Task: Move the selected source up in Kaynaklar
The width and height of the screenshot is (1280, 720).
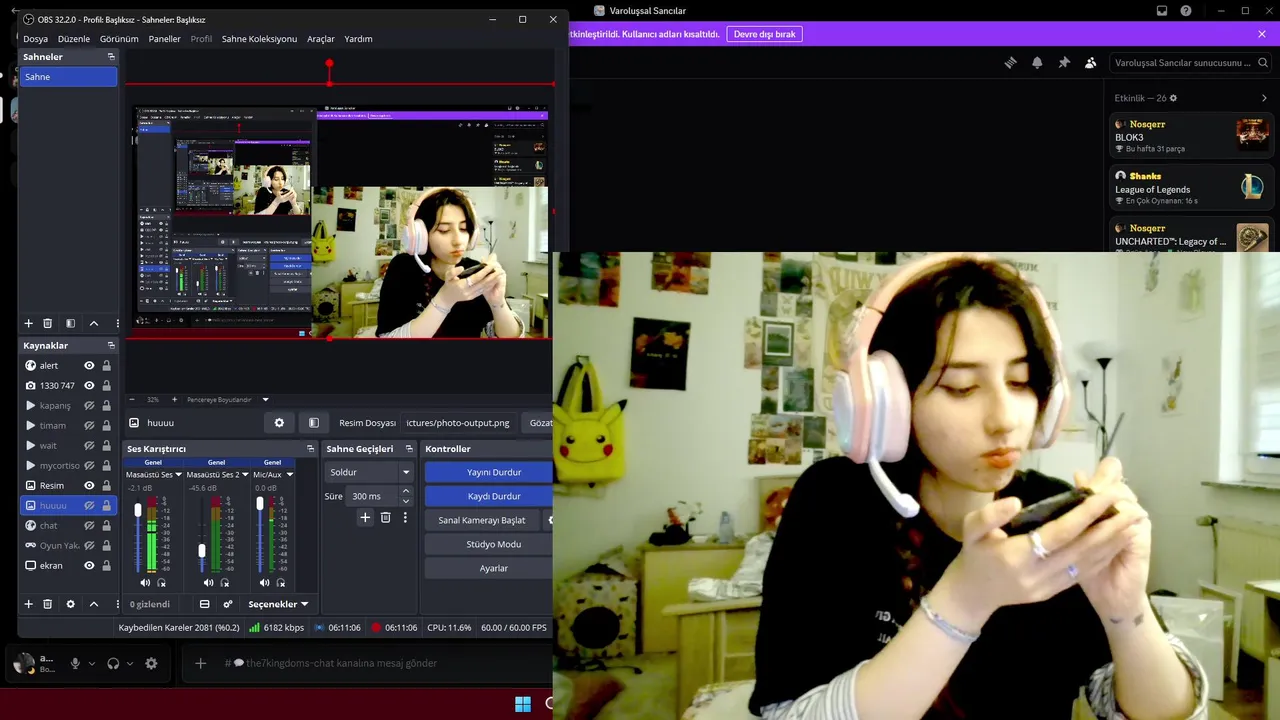Action: pos(94,604)
